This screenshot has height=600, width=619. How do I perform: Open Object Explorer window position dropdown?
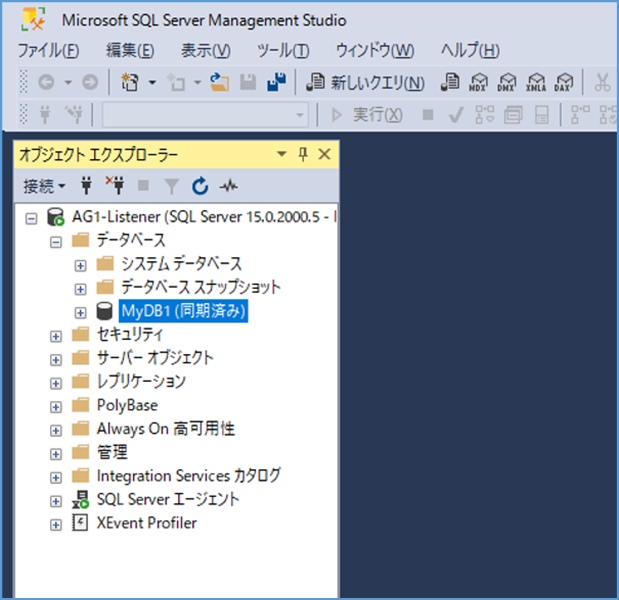(281, 154)
